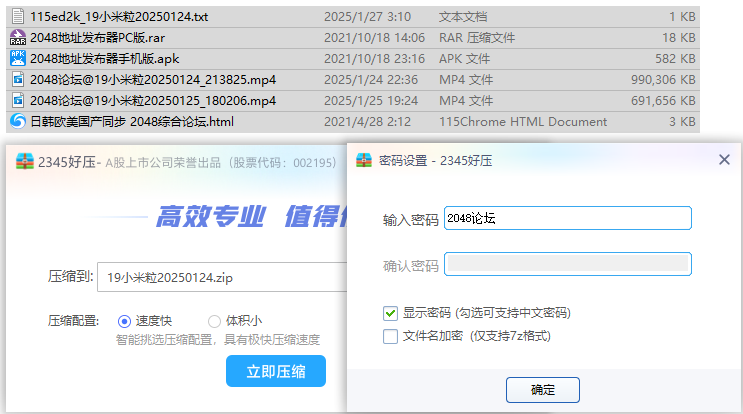Click the video icon of the 213825.mp4 file
Screen dimensions: 743x414
point(18,79)
